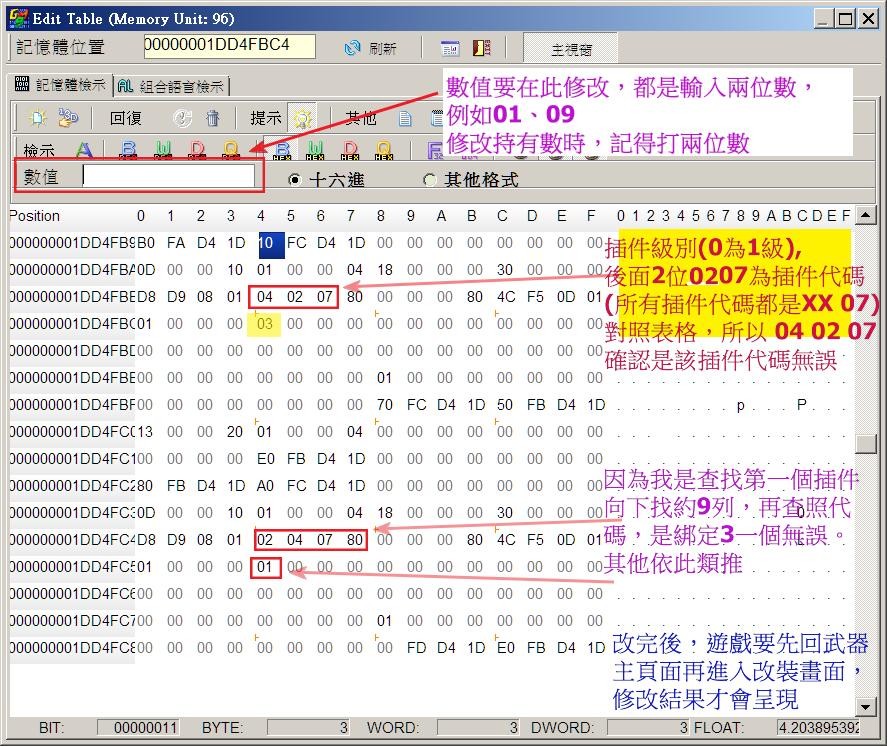This screenshot has width=887, height=746.
Task: Click the text 'A' view icon
Action: [x=85, y=150]
